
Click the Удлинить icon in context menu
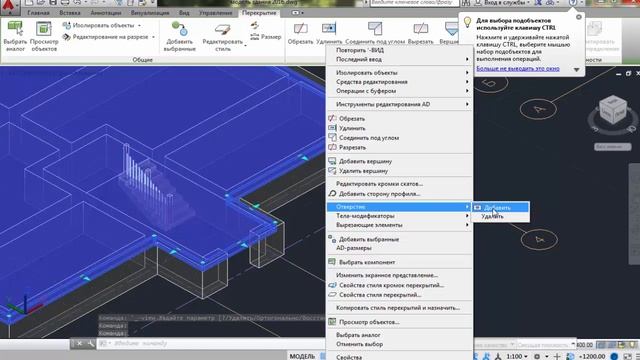coord(332,128)
